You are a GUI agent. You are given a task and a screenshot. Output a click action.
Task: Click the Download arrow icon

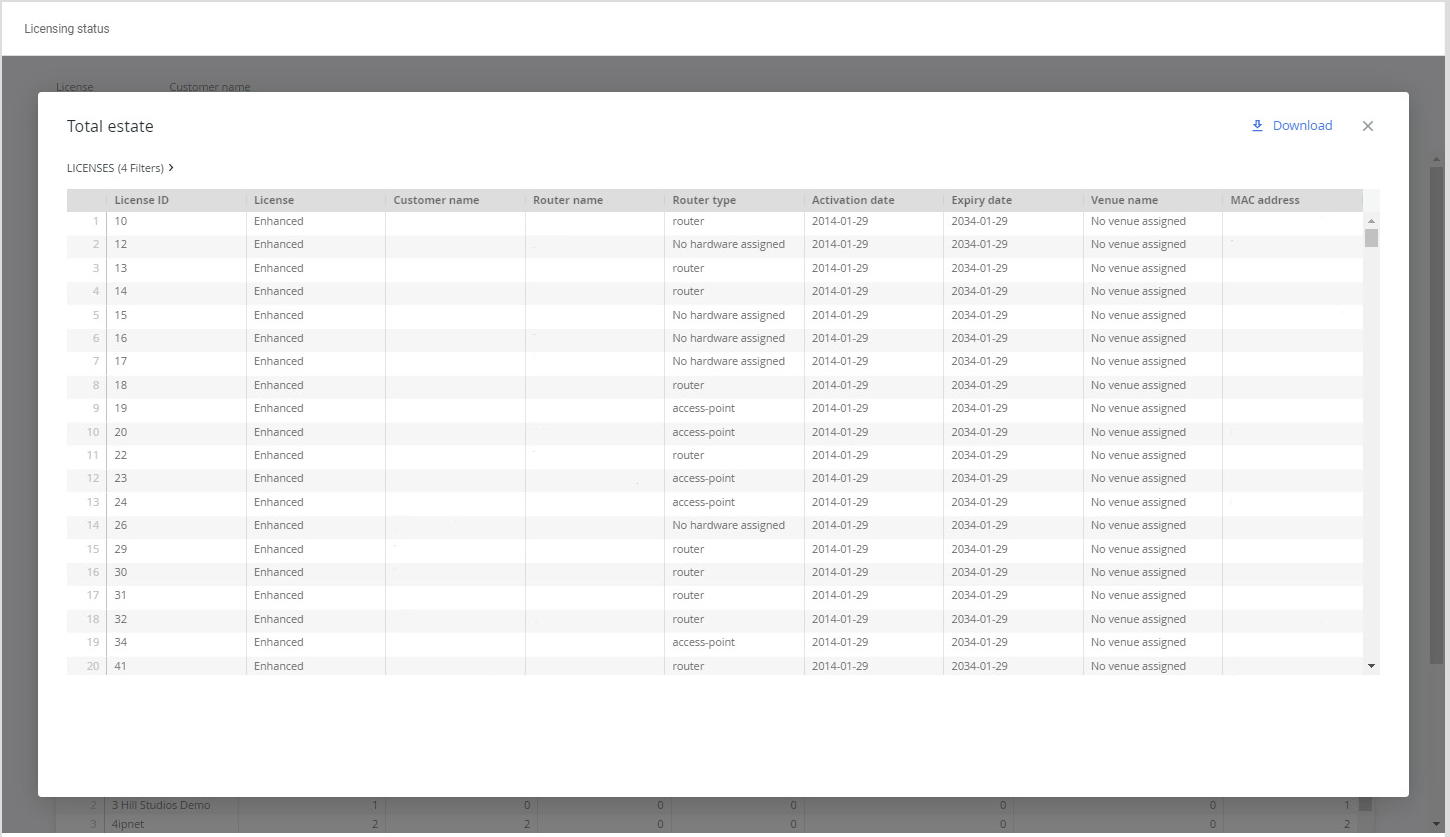coord(1257,126)
